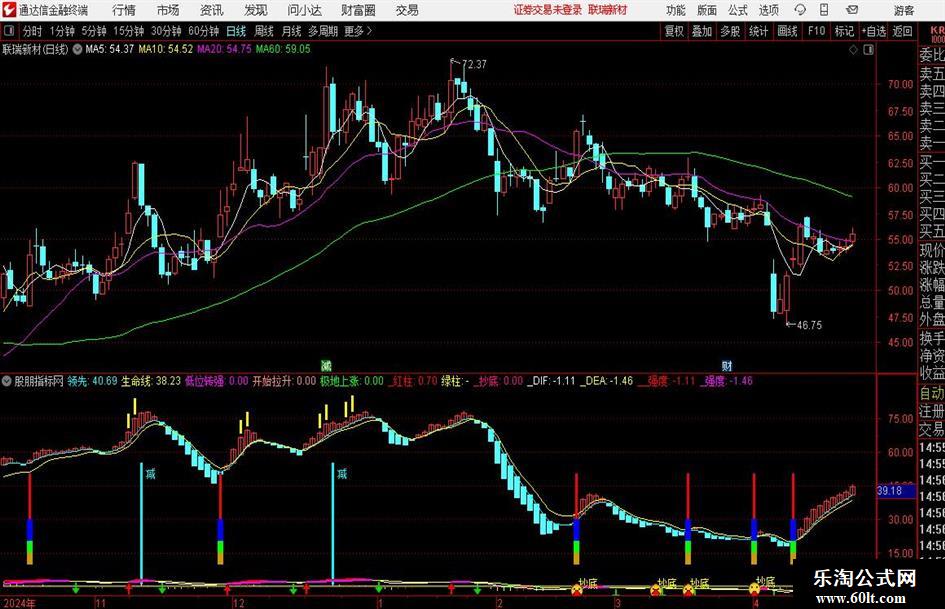
Task: Click the 统计 statistics toolbar button
Action: pyautogui.click(x=759, y=31)
